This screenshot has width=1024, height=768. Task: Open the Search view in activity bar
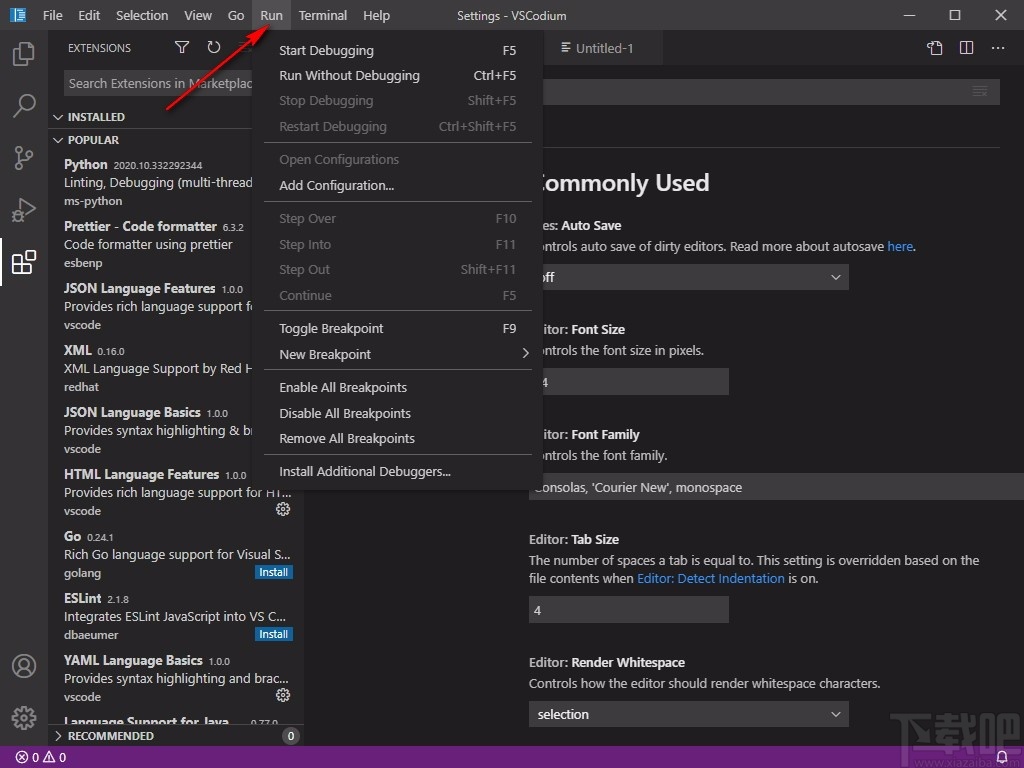(24, 106)
